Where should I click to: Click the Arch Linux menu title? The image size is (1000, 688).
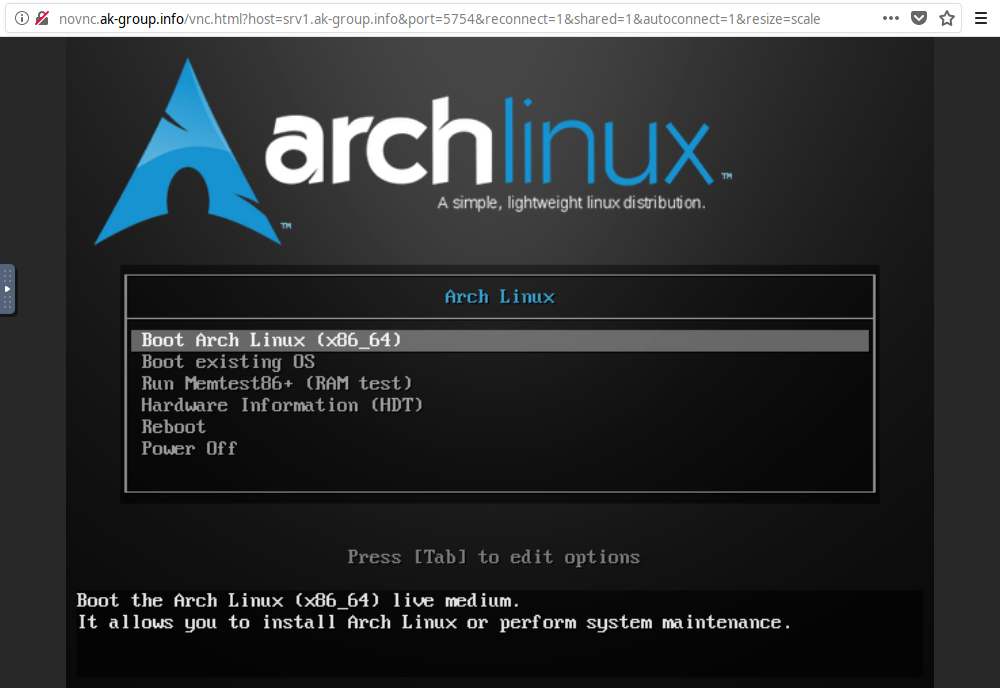pyautogui.click(x=499, y=296)
